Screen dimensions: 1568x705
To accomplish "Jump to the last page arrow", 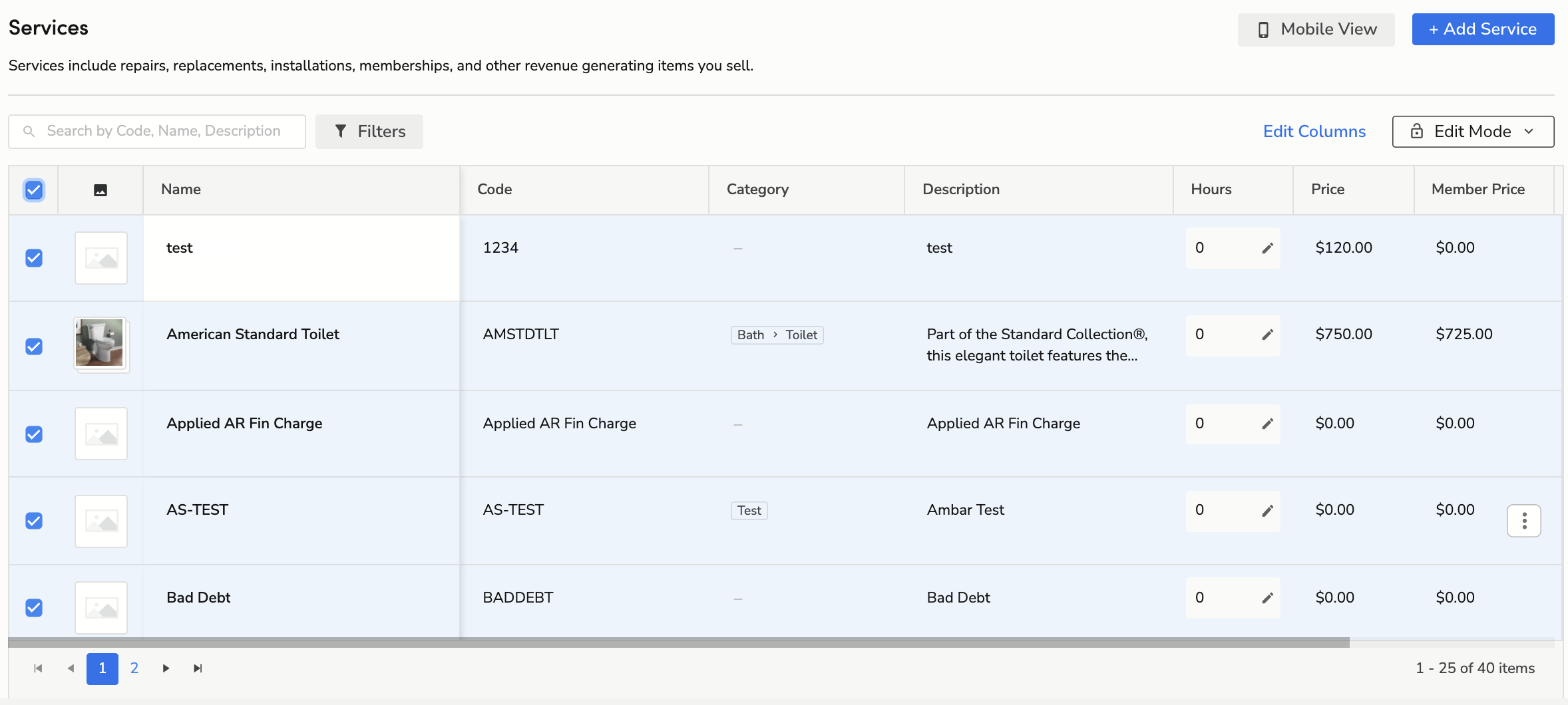I will pos(198,668).
